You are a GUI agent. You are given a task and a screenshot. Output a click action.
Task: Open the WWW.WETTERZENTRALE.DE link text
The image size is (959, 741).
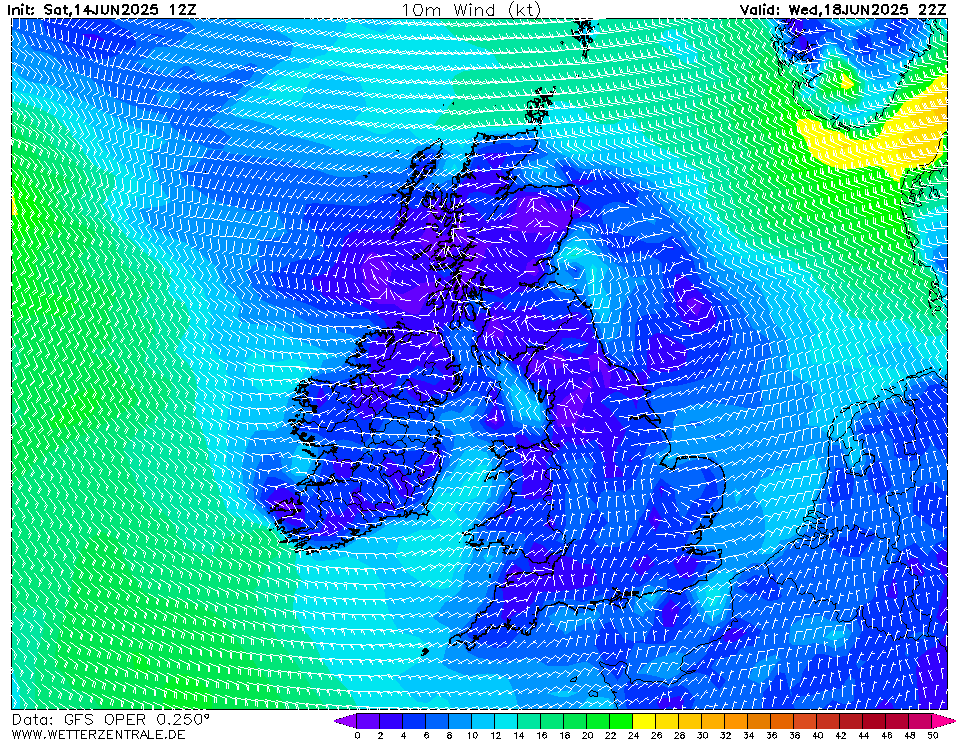pos(98,734)
